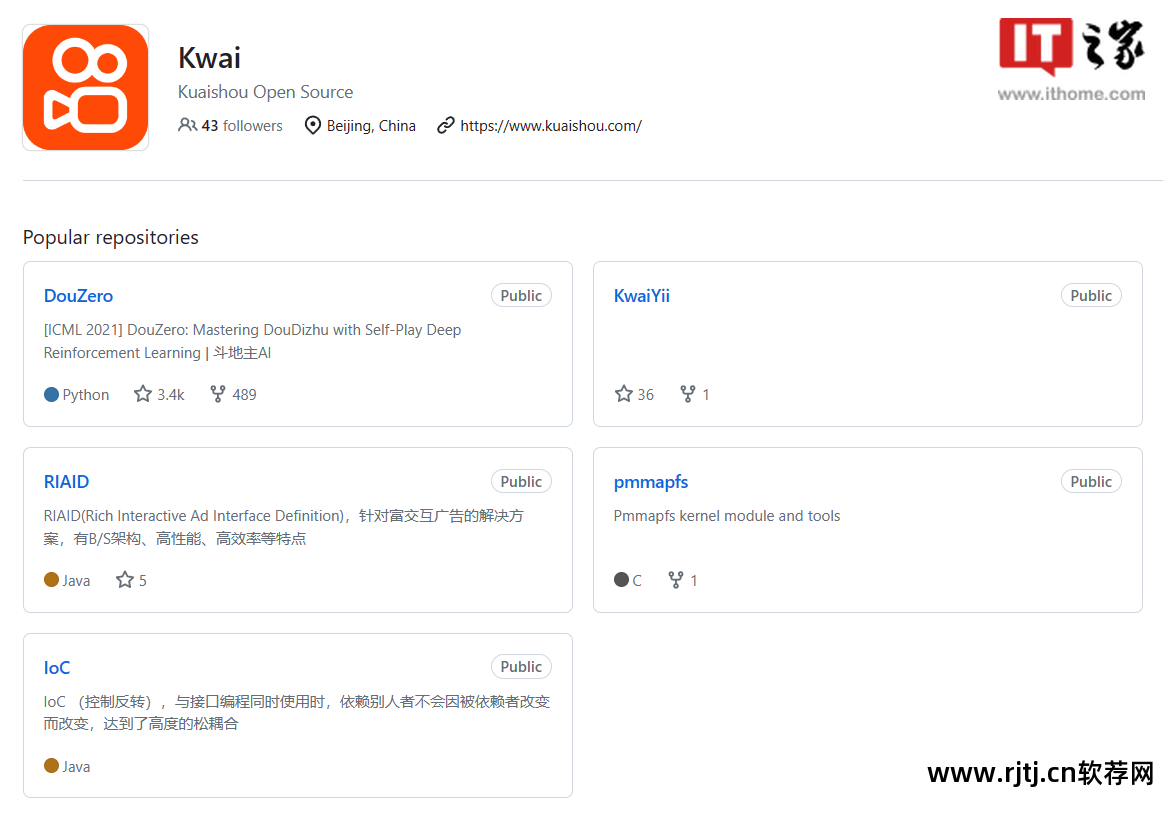Open the RIAID repository
1163x819 pixels.
(66, 482)
